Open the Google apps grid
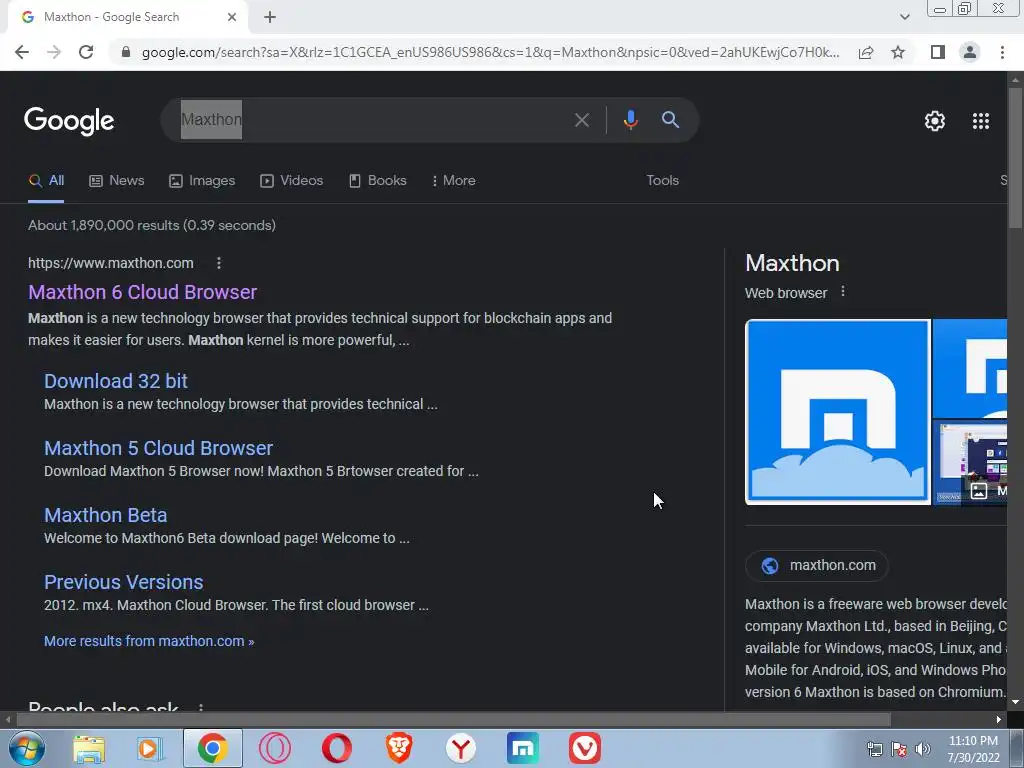Viewport: 1024px width, 768px height. [x=981, y=121]
